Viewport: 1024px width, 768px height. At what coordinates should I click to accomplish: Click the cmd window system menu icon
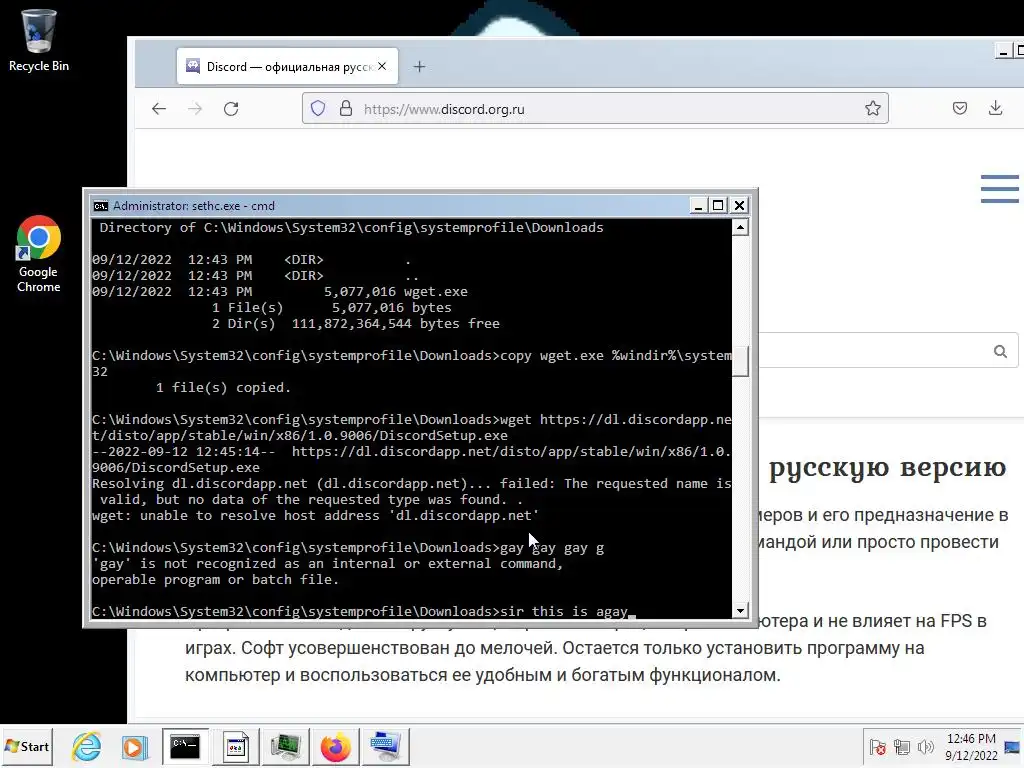101,206
